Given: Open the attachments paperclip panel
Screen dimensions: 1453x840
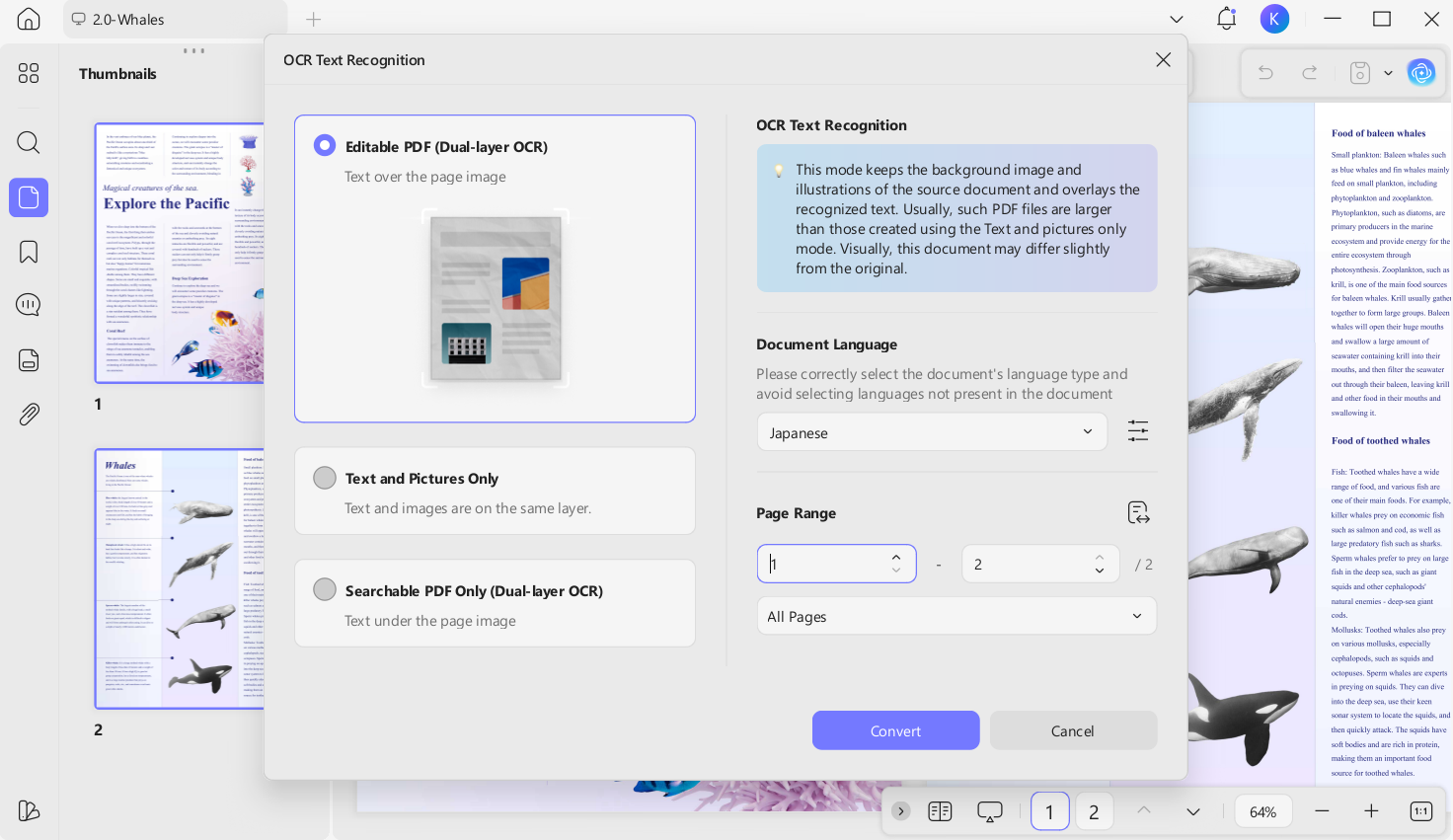Looking at the screenshot, I should coord(29,414).
